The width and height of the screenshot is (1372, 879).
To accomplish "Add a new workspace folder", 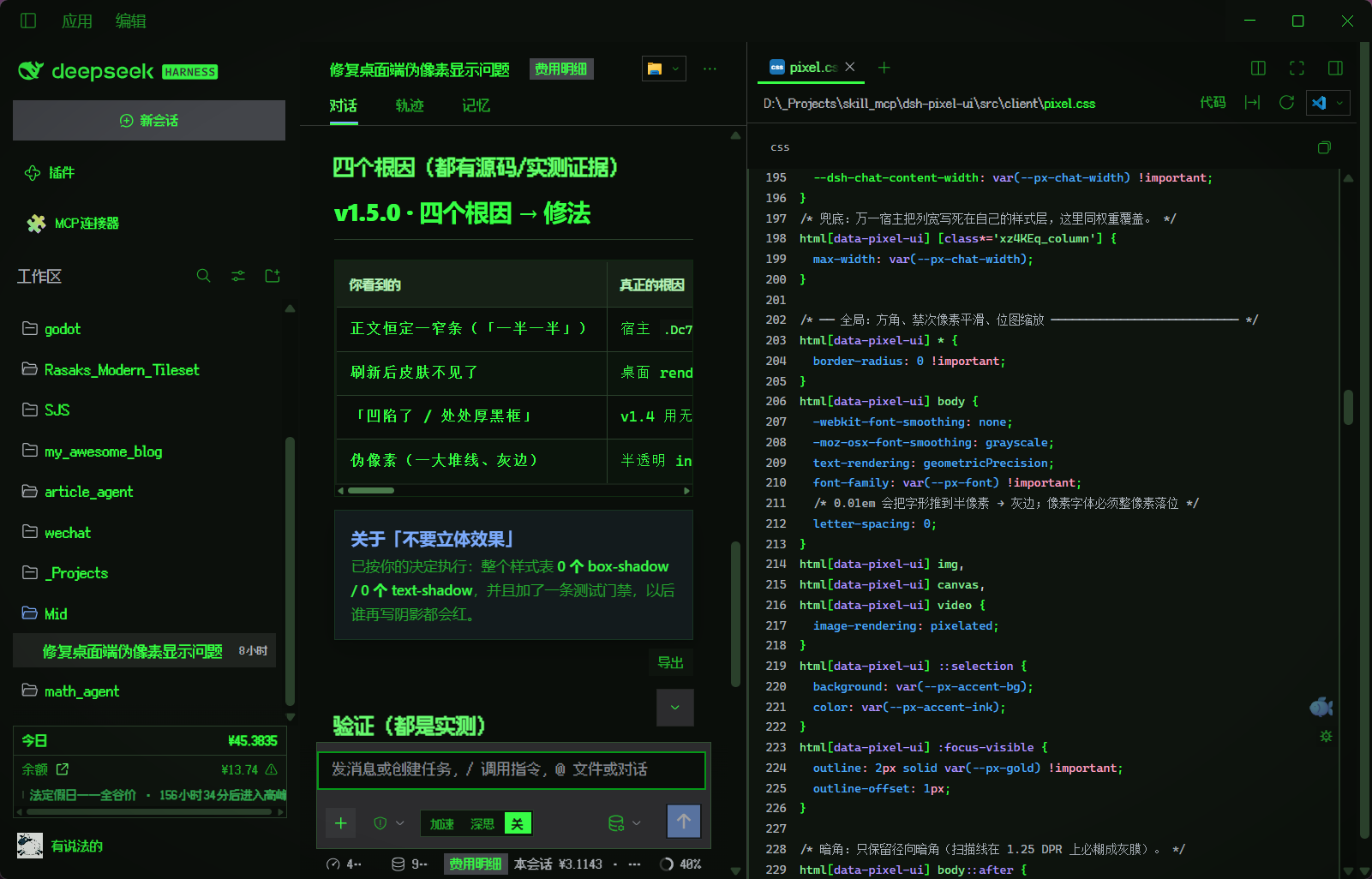I will click(x=273, y=276).
